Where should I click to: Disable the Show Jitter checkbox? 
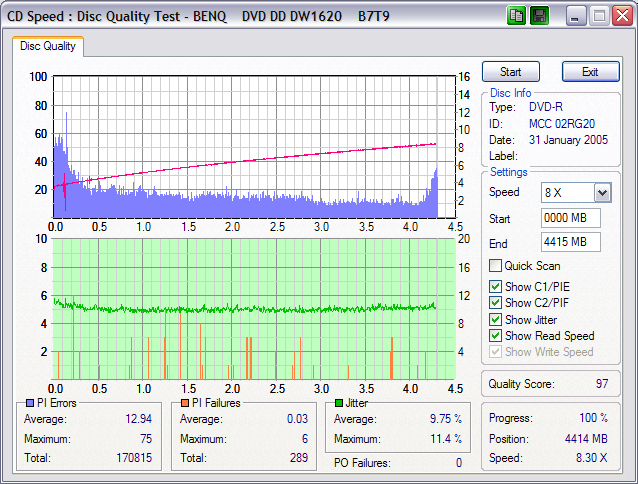click(495, 320)
